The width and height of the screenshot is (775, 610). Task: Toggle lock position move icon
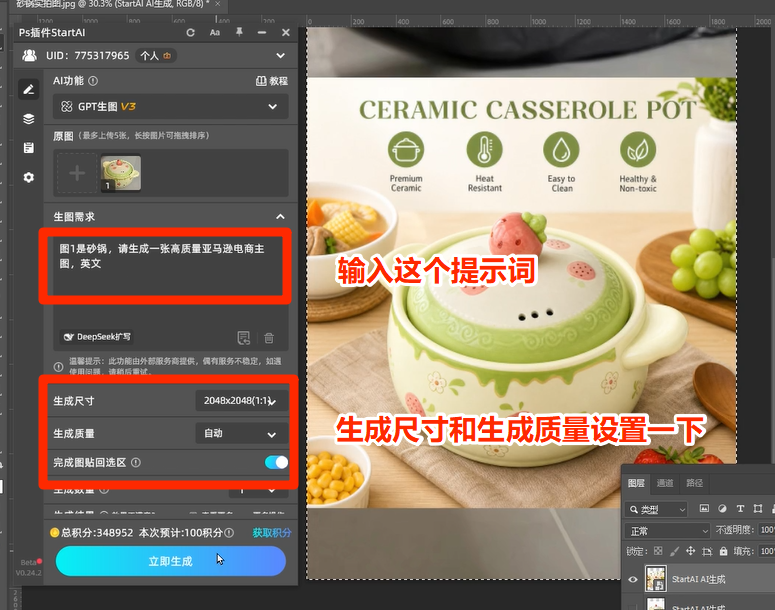(x=690, y=551)
